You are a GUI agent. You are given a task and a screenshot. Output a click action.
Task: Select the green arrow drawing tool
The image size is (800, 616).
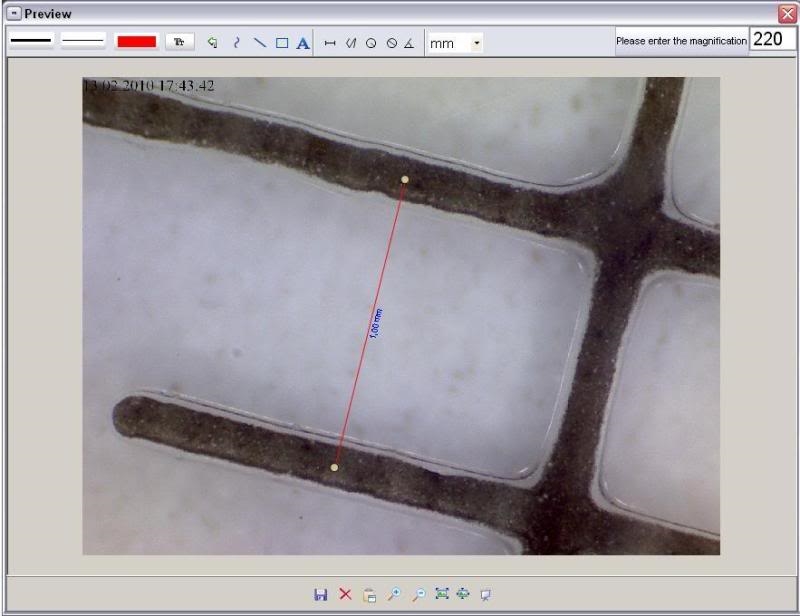coord(212,43)
